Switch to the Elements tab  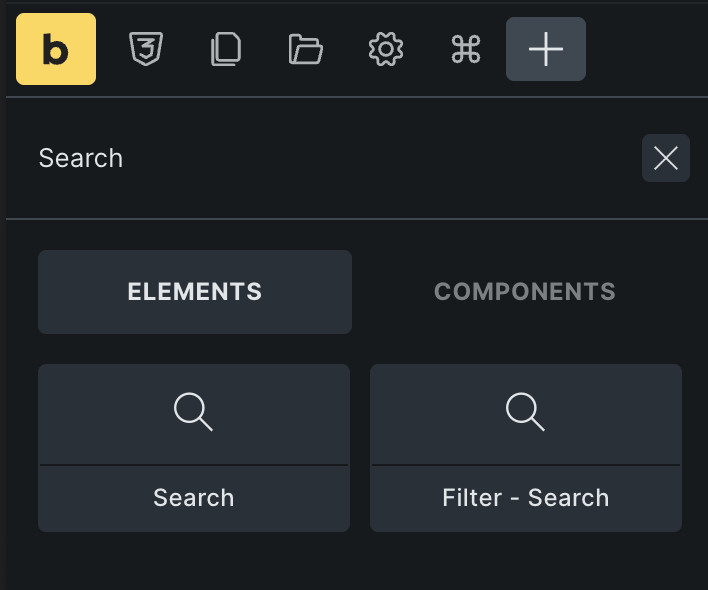195,292
